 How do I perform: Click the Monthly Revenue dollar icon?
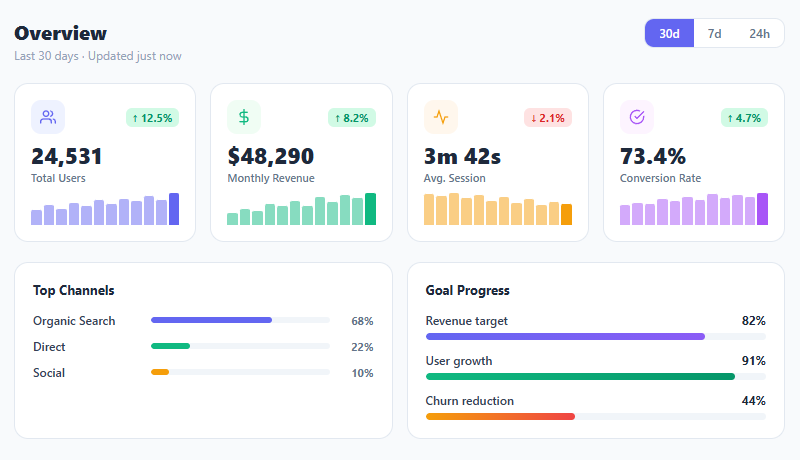coord(244,117)
